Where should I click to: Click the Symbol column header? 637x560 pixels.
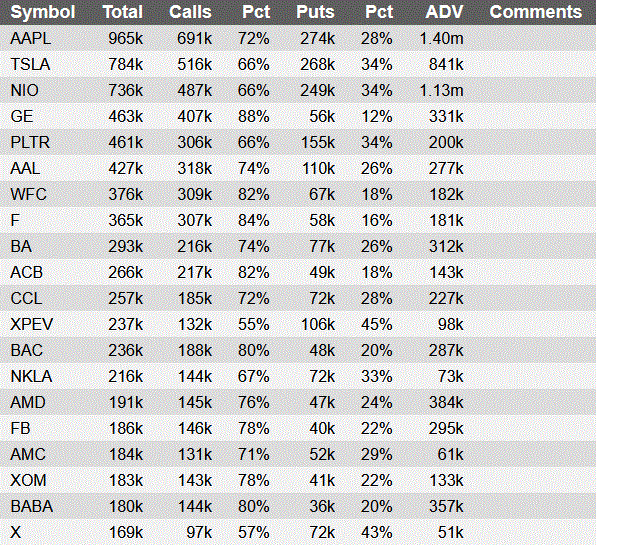tap(43, 13)
